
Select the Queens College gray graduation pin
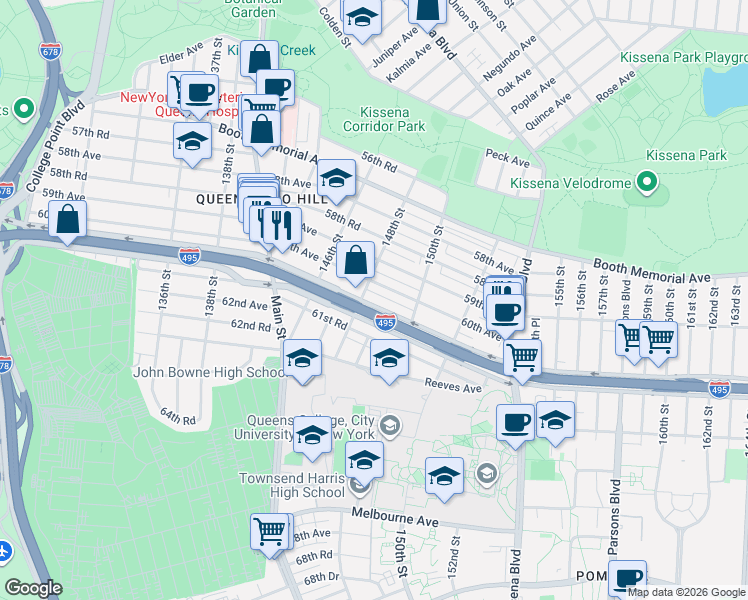[x=391, y=425]
